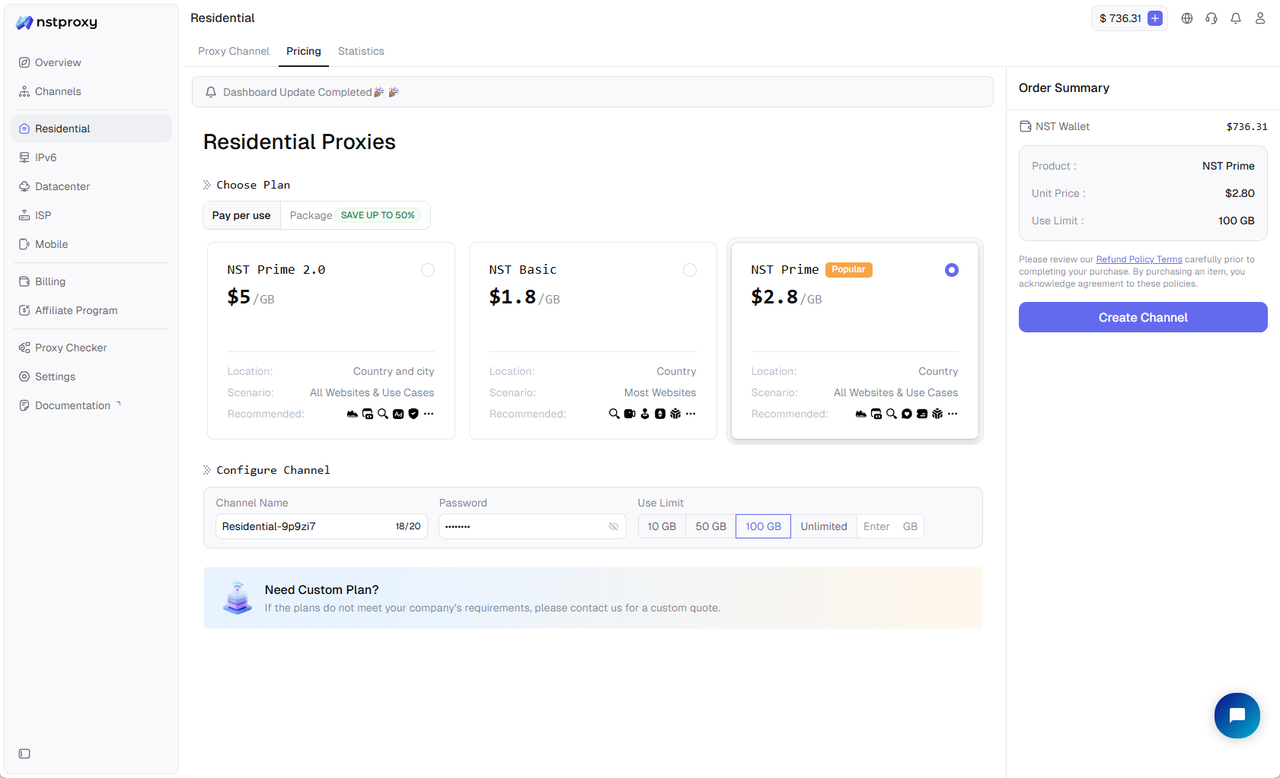Open the IPv6 section in the sidebar

coord(45,157)
